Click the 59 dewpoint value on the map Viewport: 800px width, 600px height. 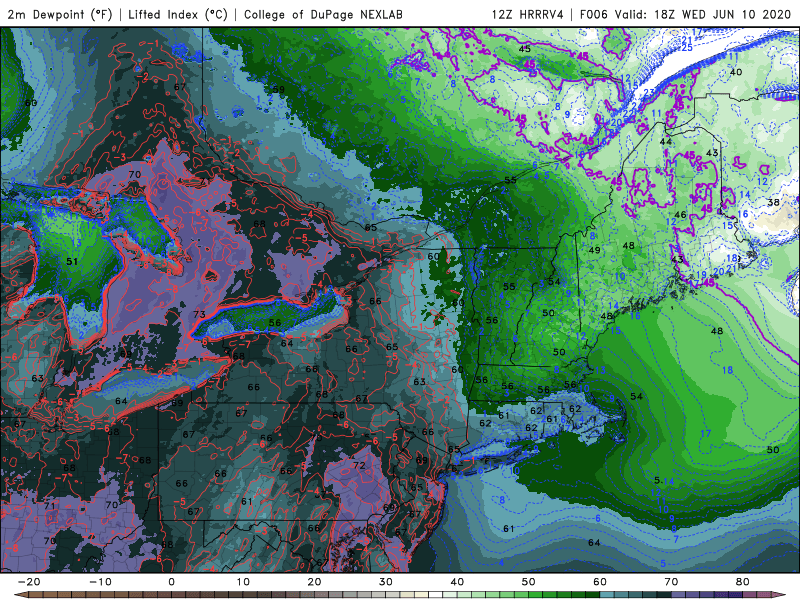click(x=279, y=89)
